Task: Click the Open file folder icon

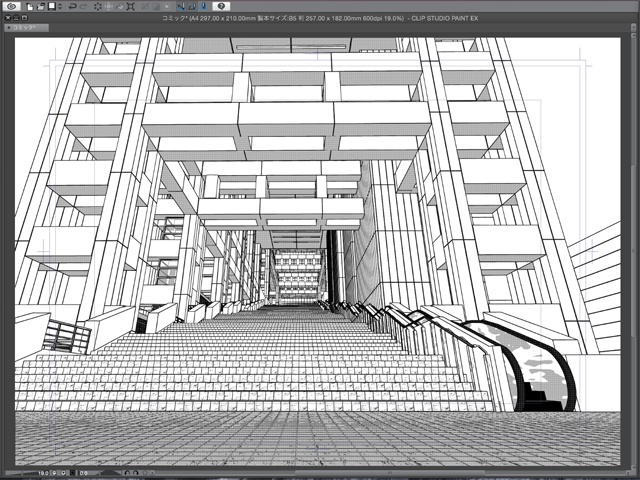Action: [41, 7]
